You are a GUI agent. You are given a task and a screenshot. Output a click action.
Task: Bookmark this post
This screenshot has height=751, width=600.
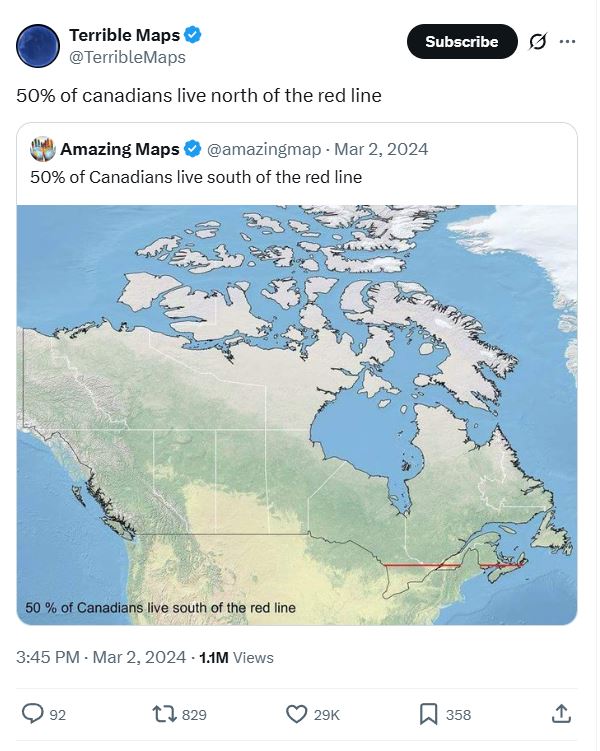click(x=429, y=714)
